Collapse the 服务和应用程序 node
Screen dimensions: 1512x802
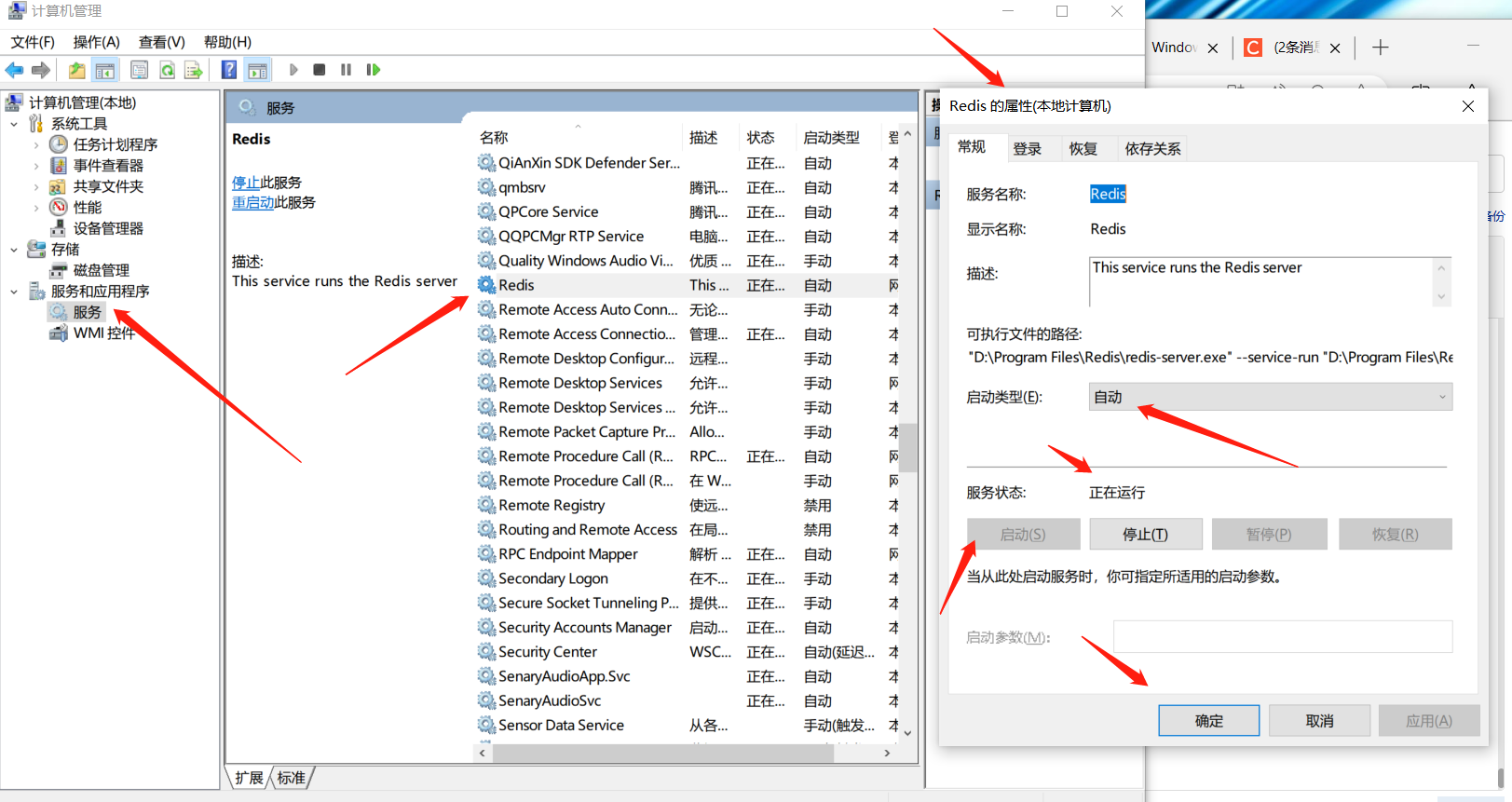[x=14, y=292]
